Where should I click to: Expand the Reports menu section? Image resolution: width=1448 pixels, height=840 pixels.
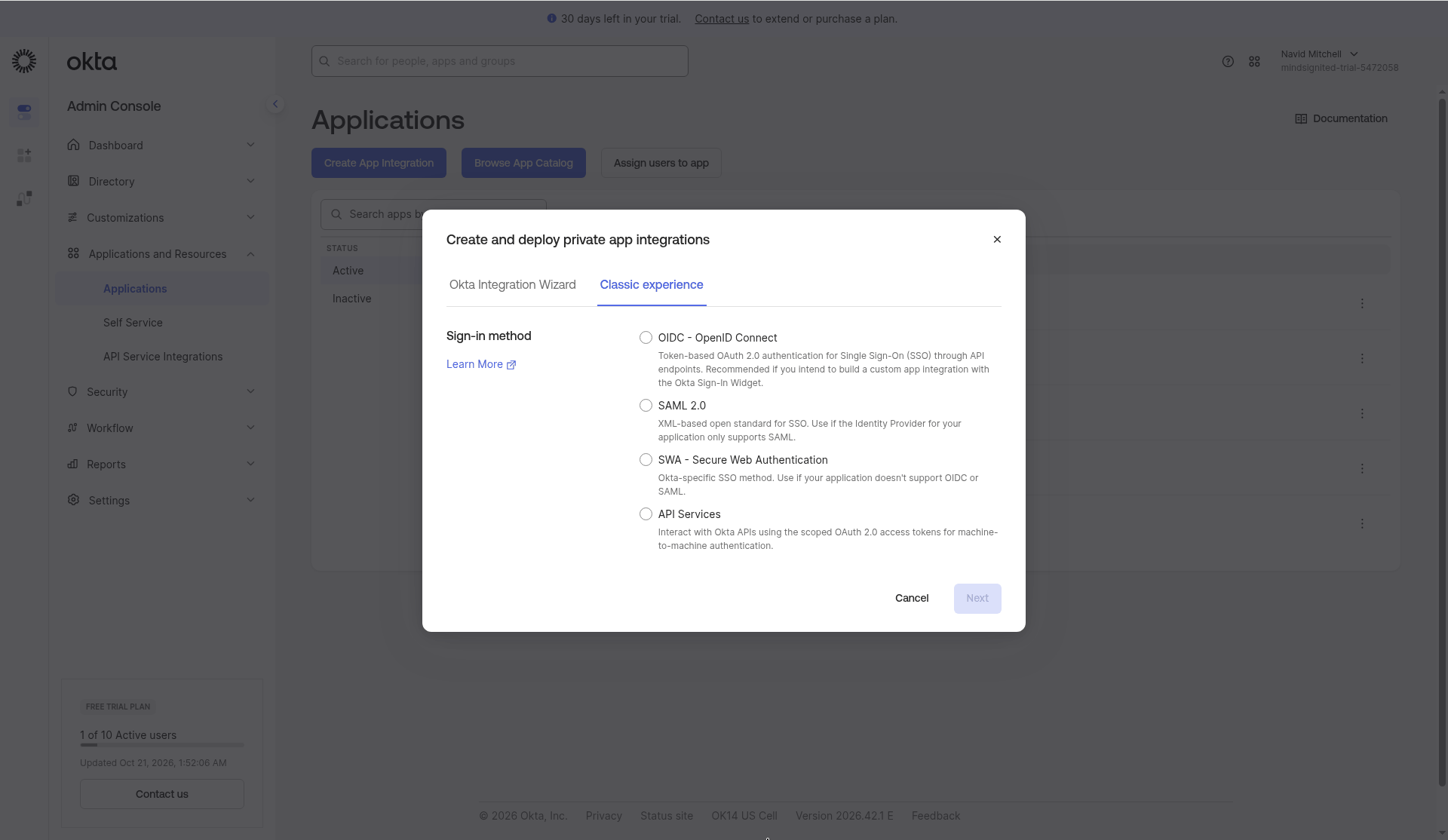pos(161,464)
